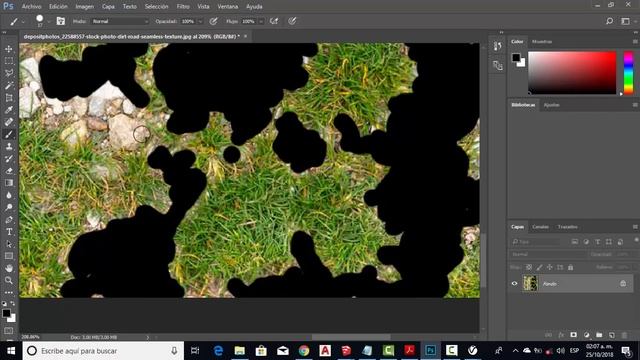Select the Crop tool
Screen dimensions: 640x360
coord(9,98)
